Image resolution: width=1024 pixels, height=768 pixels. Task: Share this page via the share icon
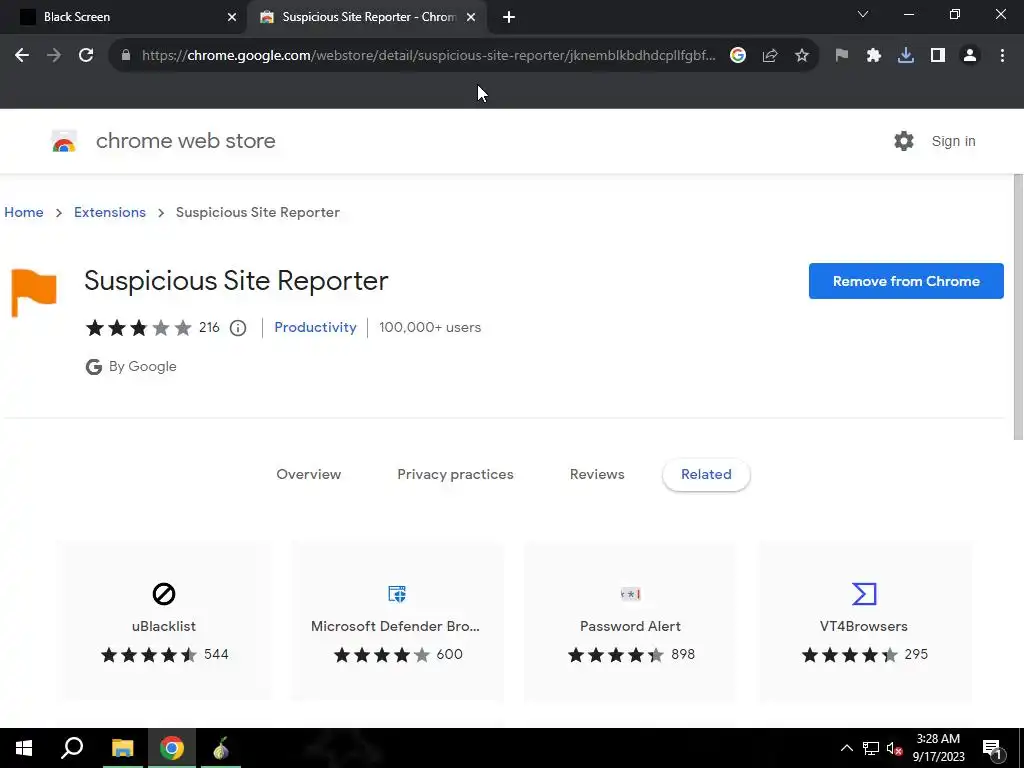[770, 56]
